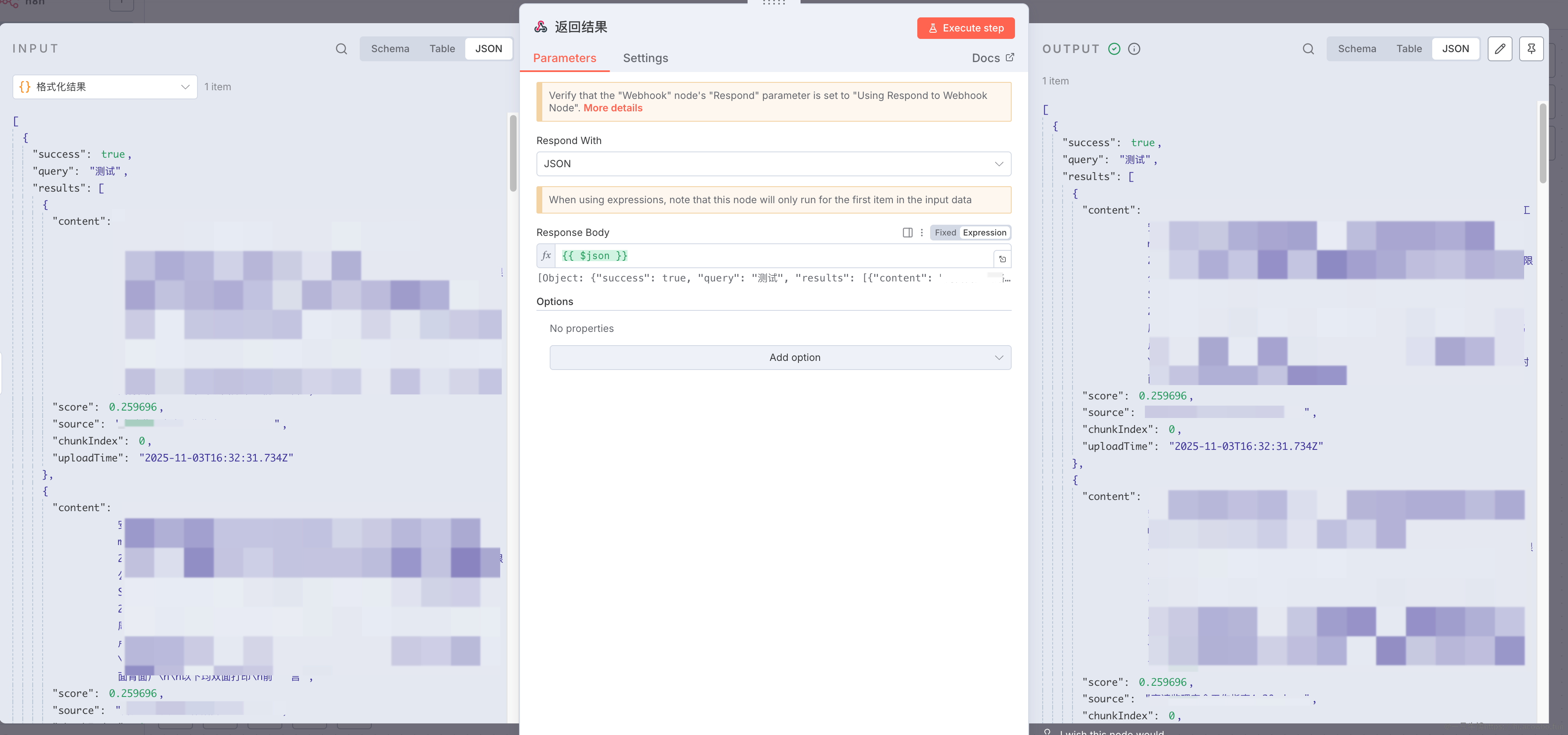Pin the output data

[1531, 49]
